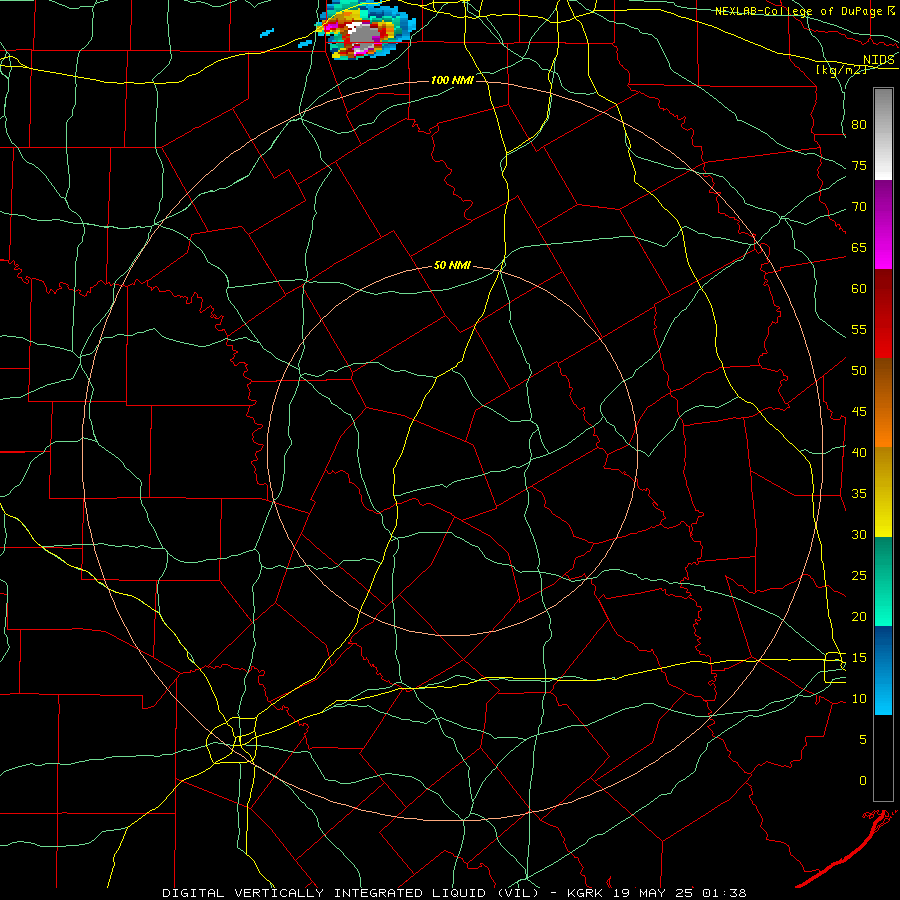Click the 40 value on the legend
The width and height of the screenshot is (900, 900).
coord(859,453)
